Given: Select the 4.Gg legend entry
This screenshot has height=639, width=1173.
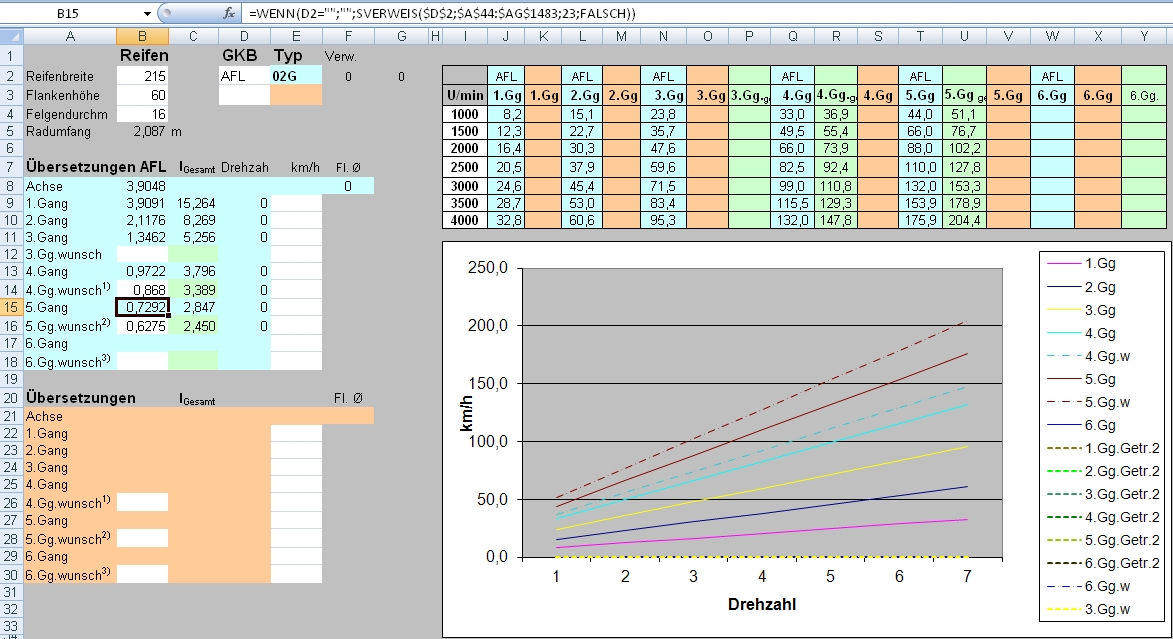Looking at the screenshot, I should [1099, 332].
